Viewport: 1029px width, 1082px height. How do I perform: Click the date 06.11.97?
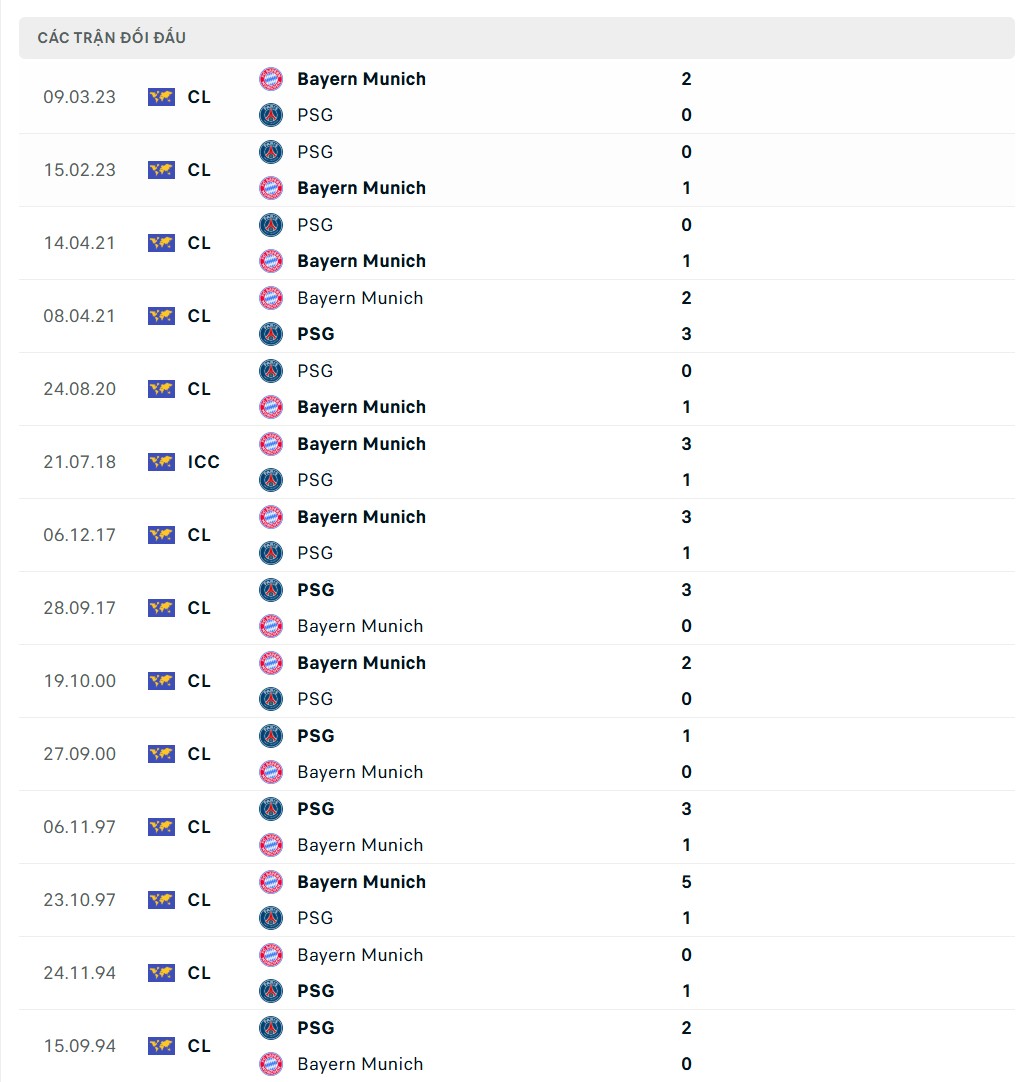tap(80, 827)
